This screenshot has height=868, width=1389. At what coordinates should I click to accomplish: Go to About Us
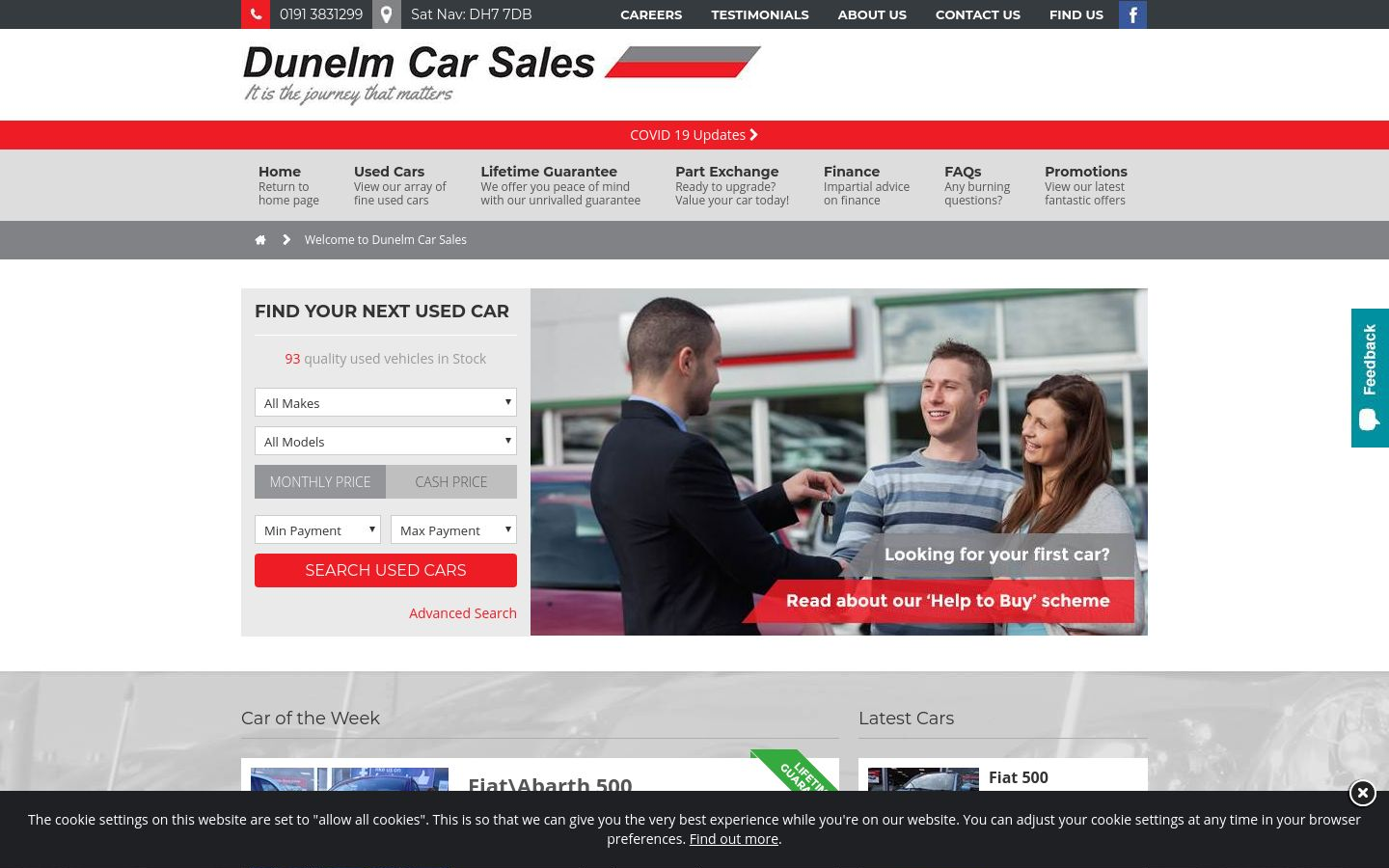[872, 14]
